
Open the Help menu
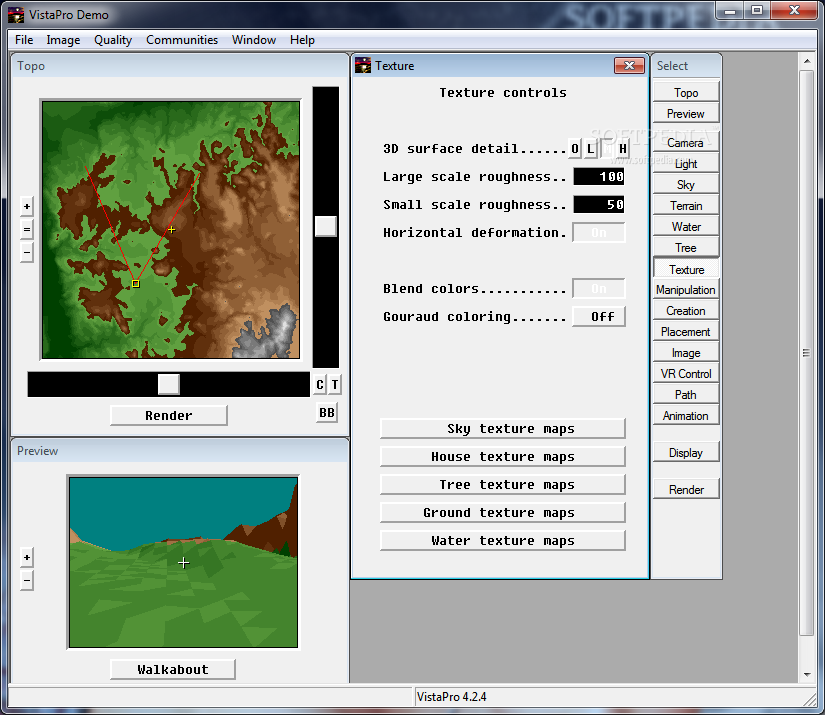tap(302, 40)
